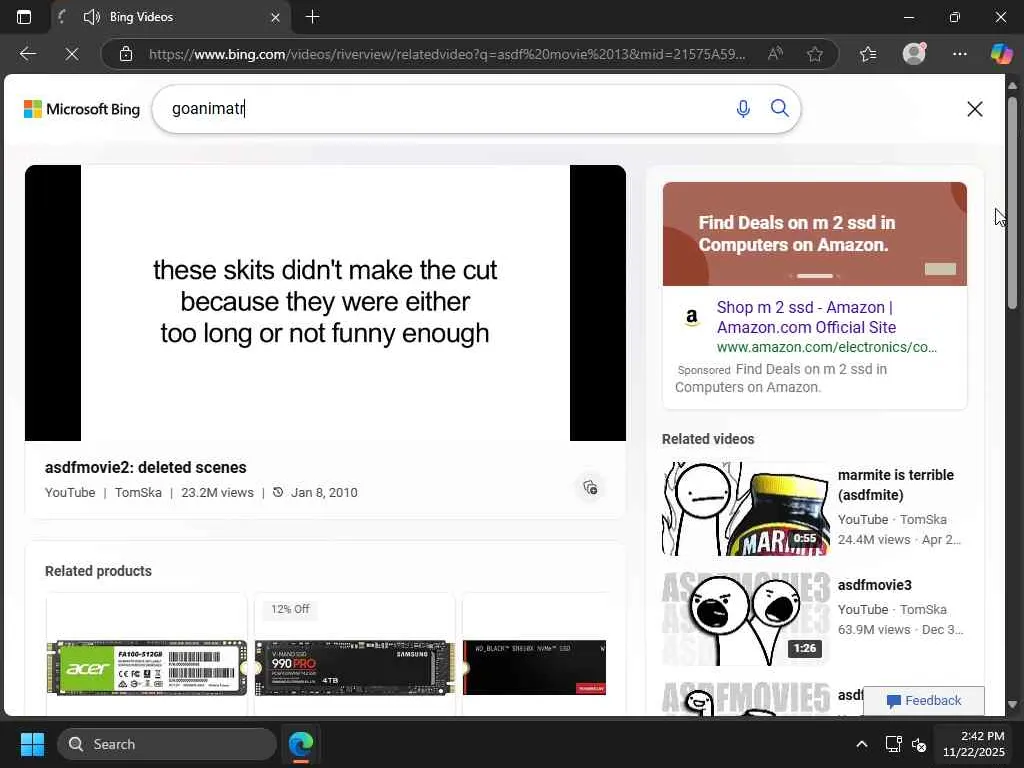The height and width of the screenshot is (768, 1024).
Task: Open Microsoft Edge from taskbar
Action: [301, 744]
